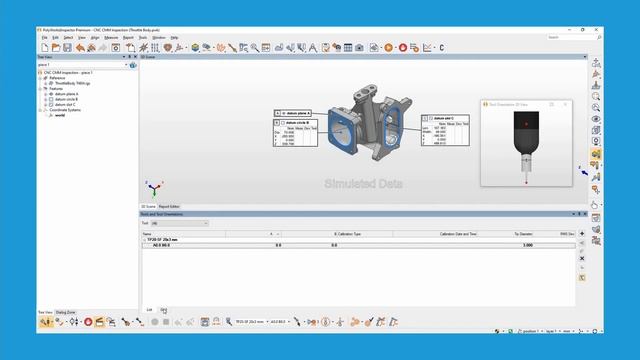Switch to the Report Editor tab

pos(169,207)
